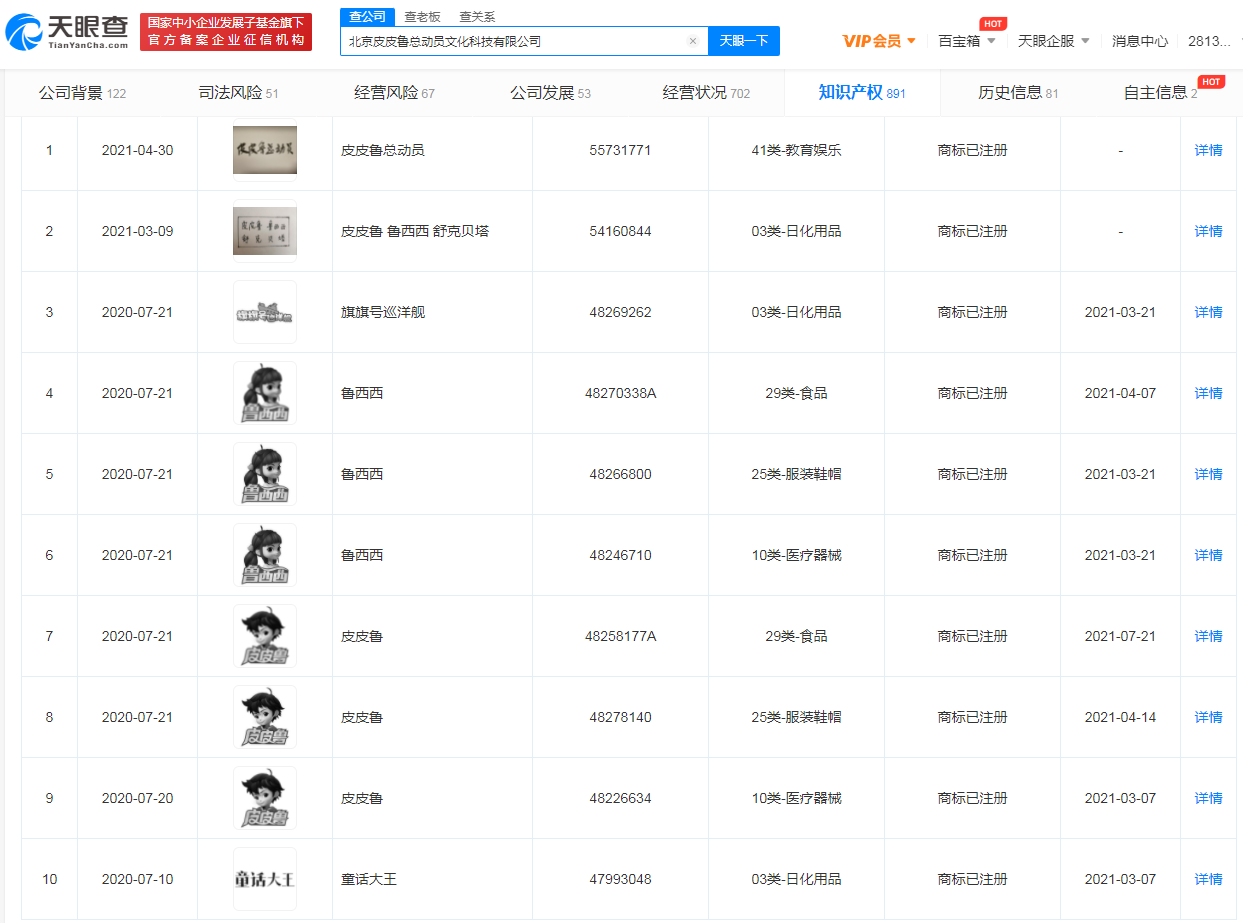This screenshot has width=1243, height=923.
Task: Open 鲁西西 trademark image in row 6
Action: click(x=265, y=555)
